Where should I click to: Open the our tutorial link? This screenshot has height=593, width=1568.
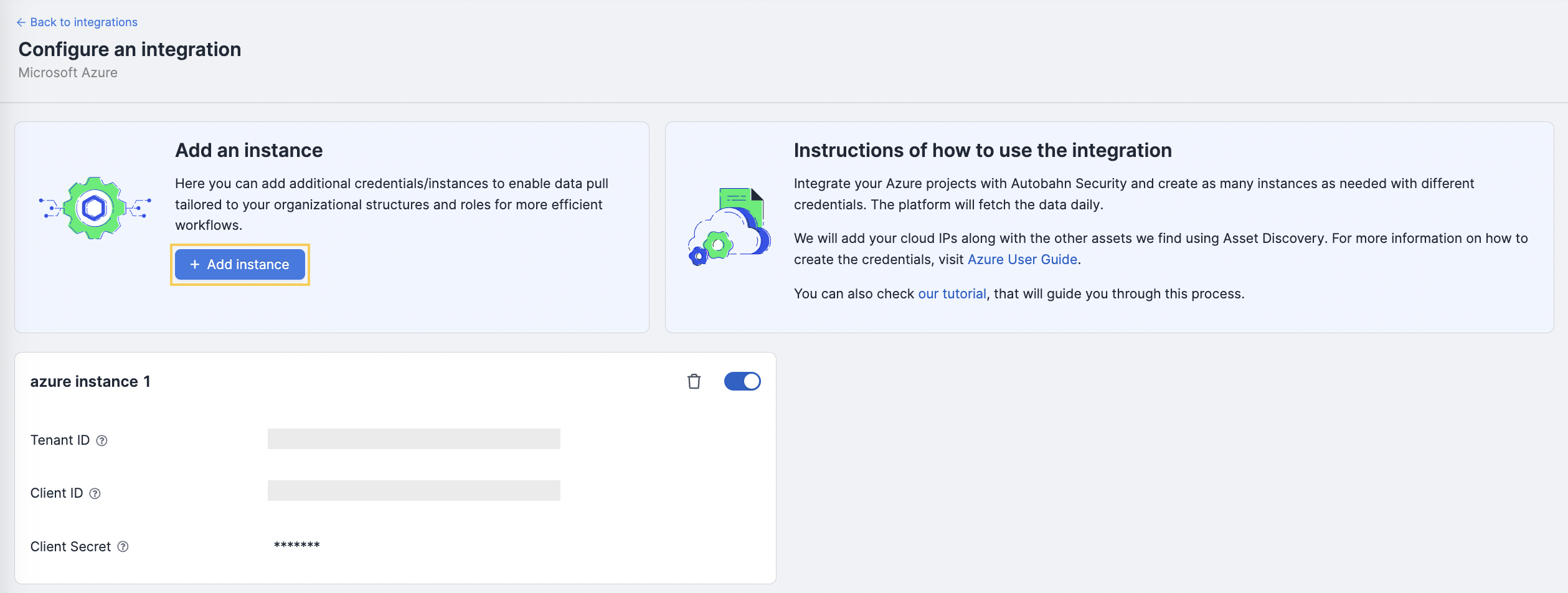click(x=952, y=293)
